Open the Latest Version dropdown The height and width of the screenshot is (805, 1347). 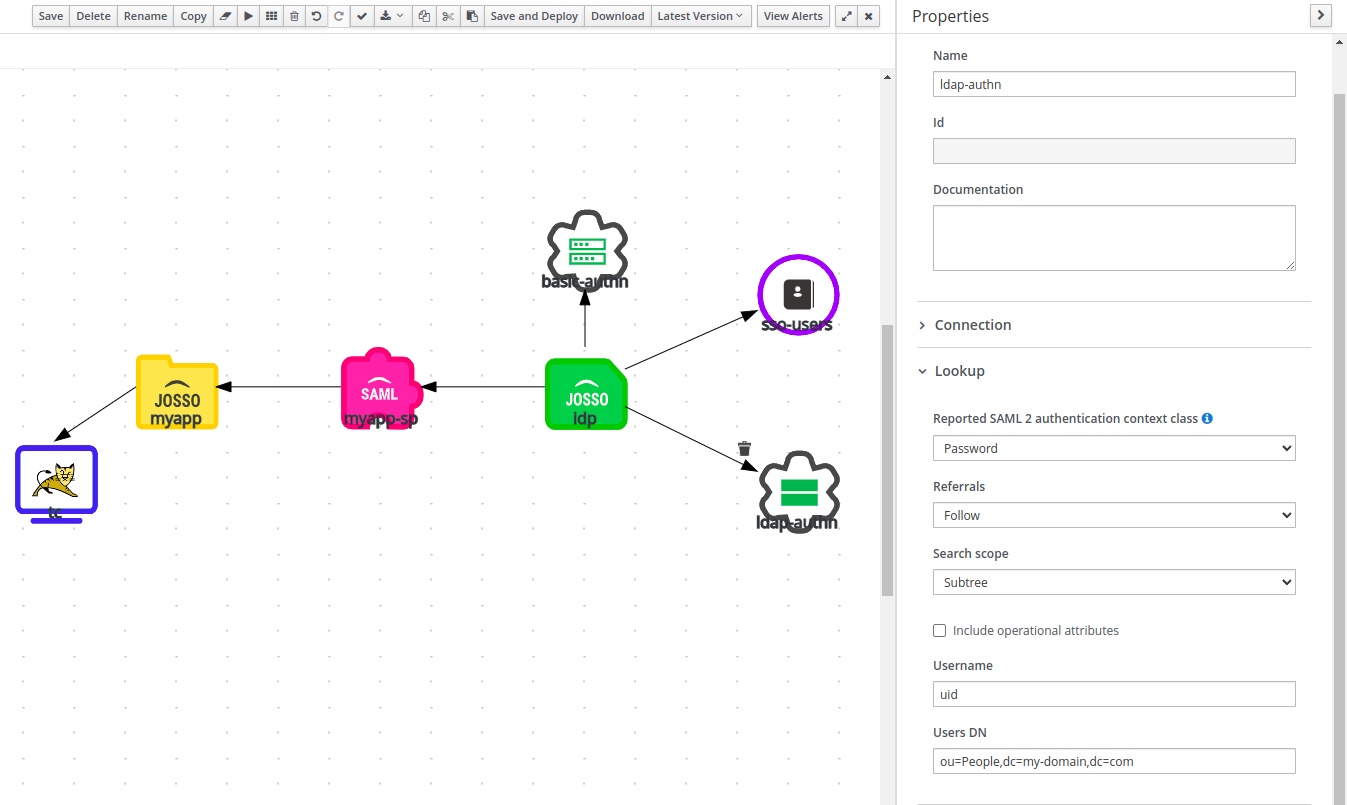tap(701, 16)
